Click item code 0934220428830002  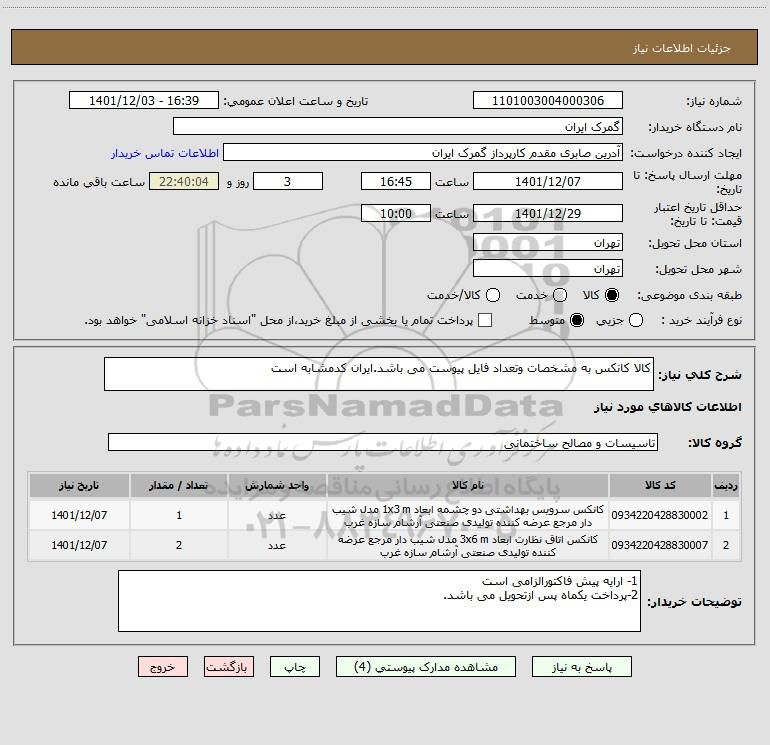pos(660,515)
